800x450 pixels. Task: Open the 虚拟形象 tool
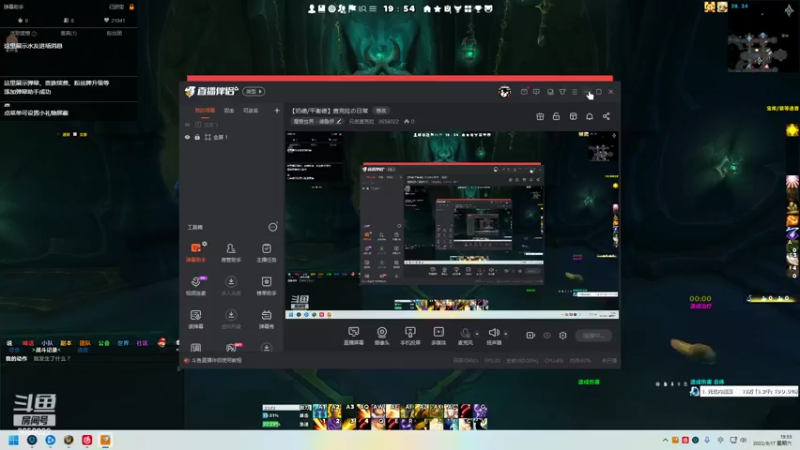[x=231, y=319]
